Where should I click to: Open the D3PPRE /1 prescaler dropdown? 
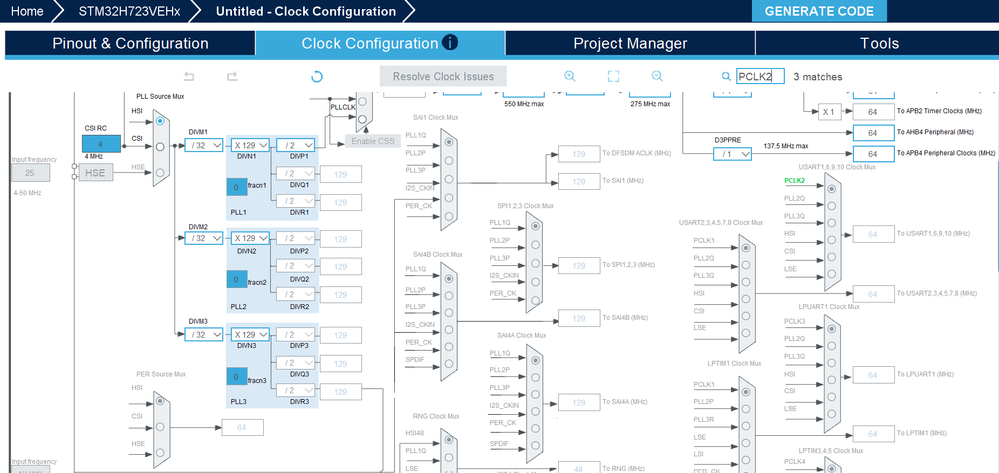click(733, 154)
